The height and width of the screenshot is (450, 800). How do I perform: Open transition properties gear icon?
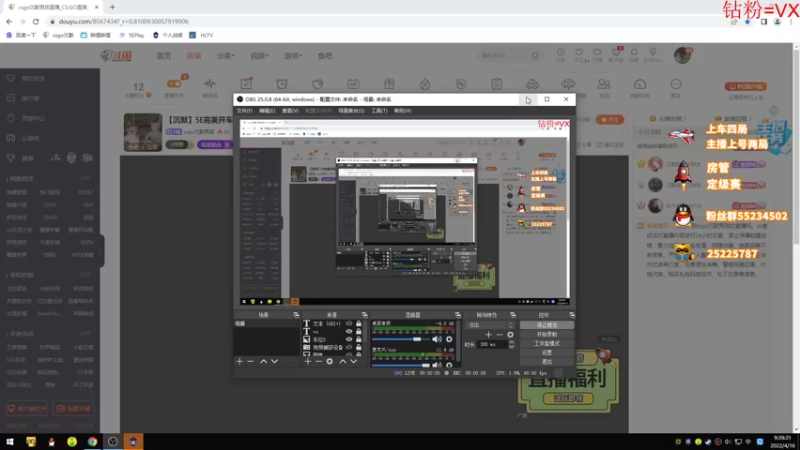pyautogui.click(x=510, y=335)
